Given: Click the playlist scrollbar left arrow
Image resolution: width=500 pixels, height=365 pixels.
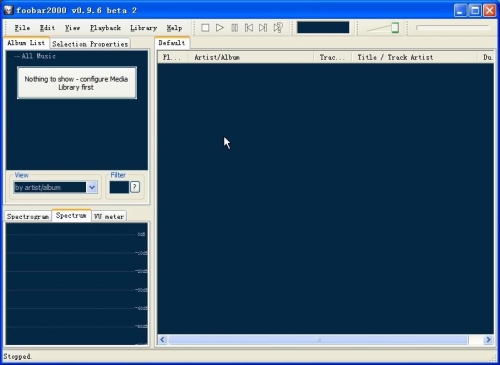Looking at the screenshot, I should 162,340.
